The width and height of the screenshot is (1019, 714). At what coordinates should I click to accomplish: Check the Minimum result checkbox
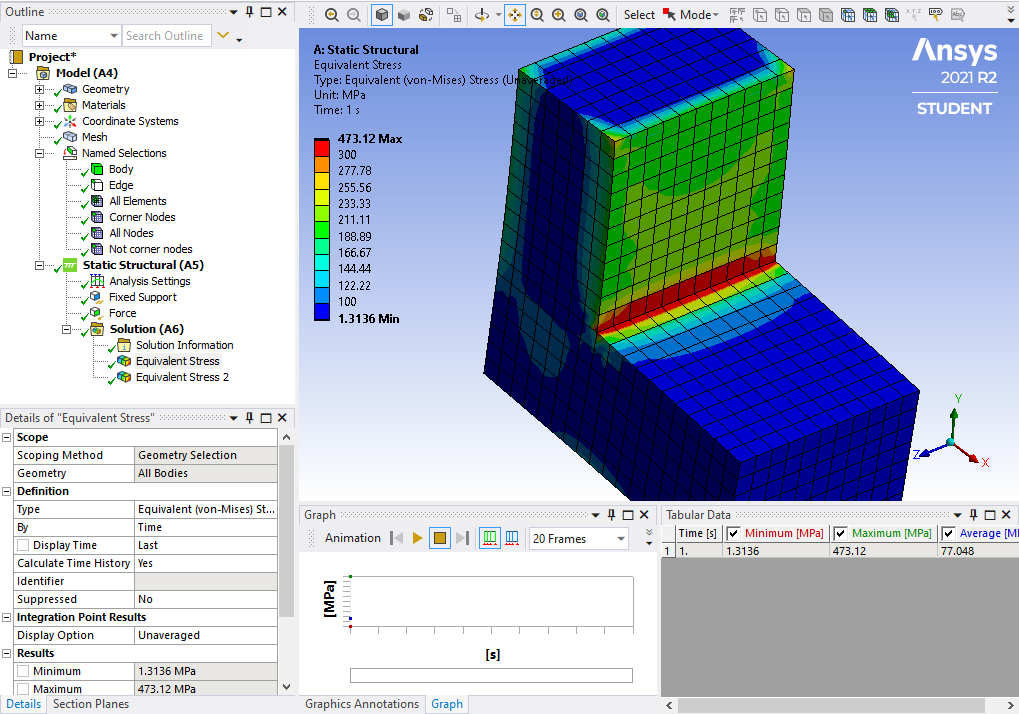[23, 671]
